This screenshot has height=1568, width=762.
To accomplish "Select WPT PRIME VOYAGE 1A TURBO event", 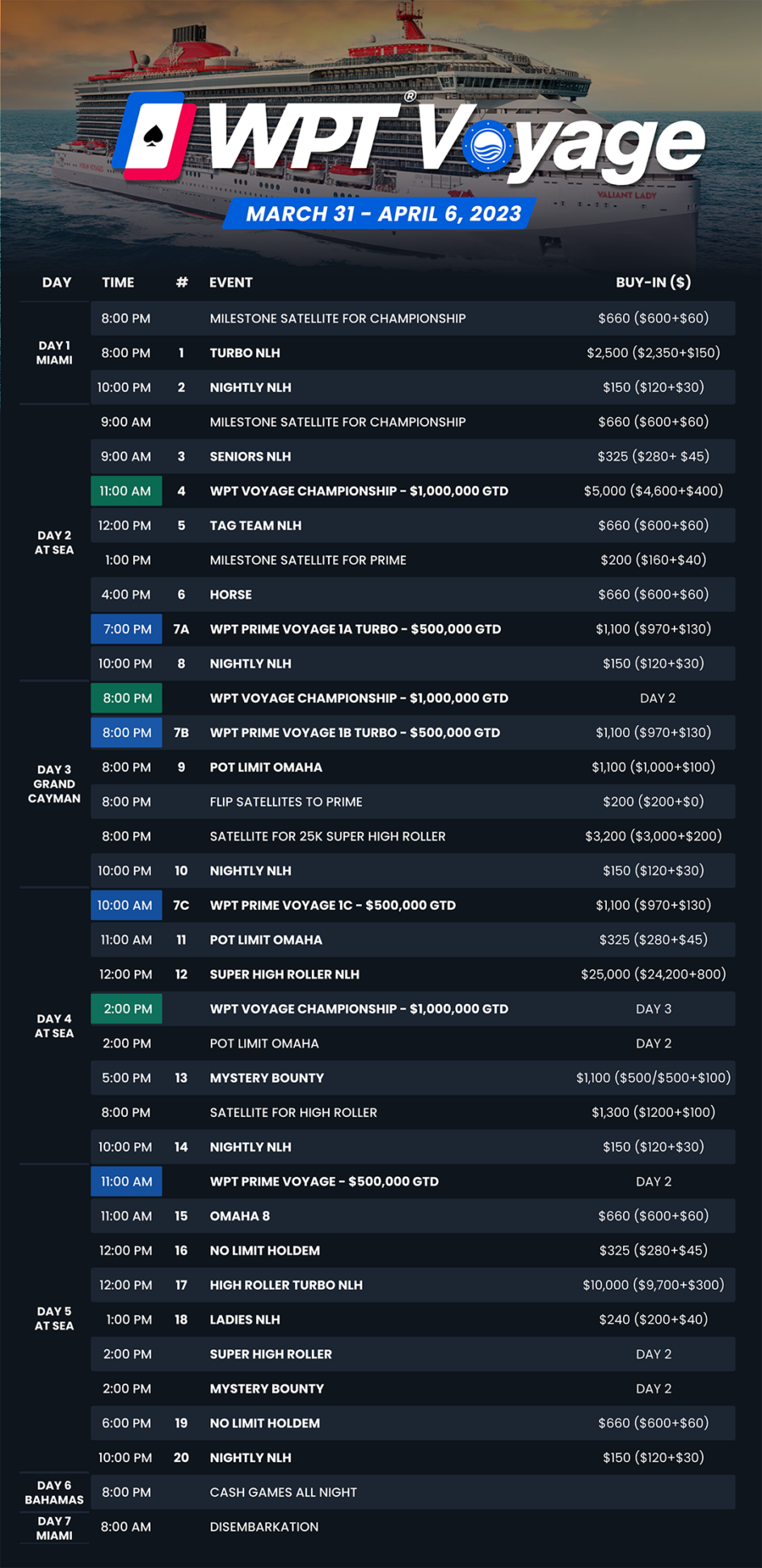I will (356, 629).
